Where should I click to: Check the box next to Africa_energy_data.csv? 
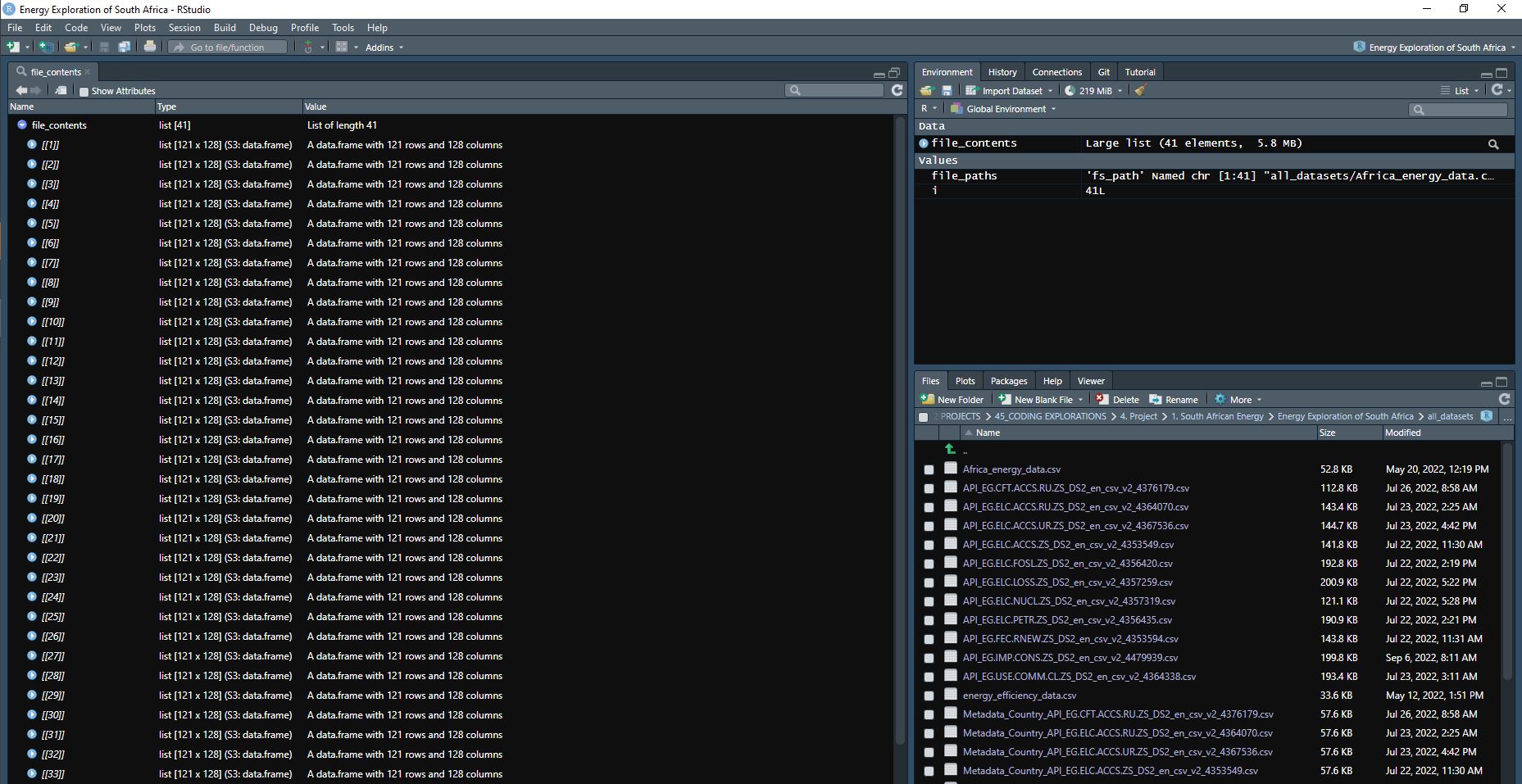pyautogui.click(x=929, y=469)
